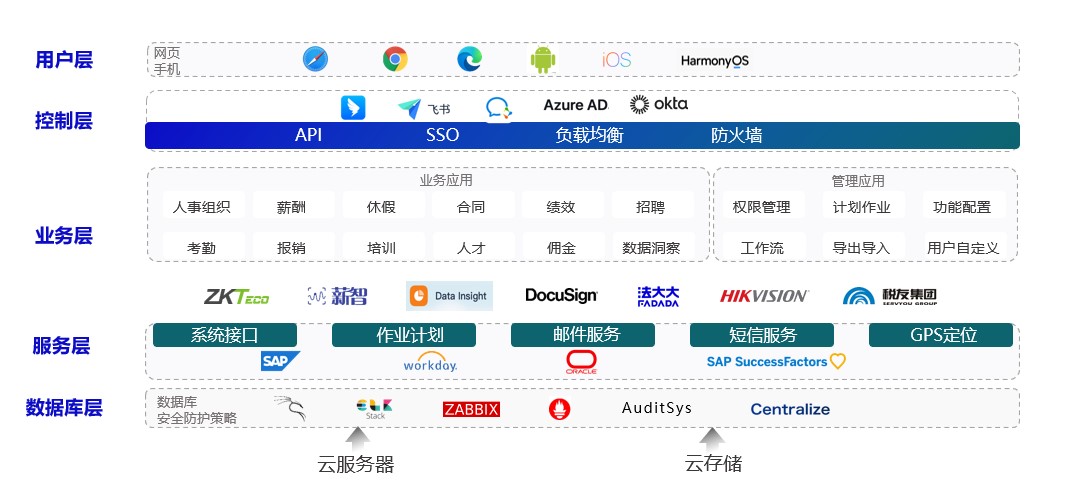Select the 邮件服务 service block

586,335
